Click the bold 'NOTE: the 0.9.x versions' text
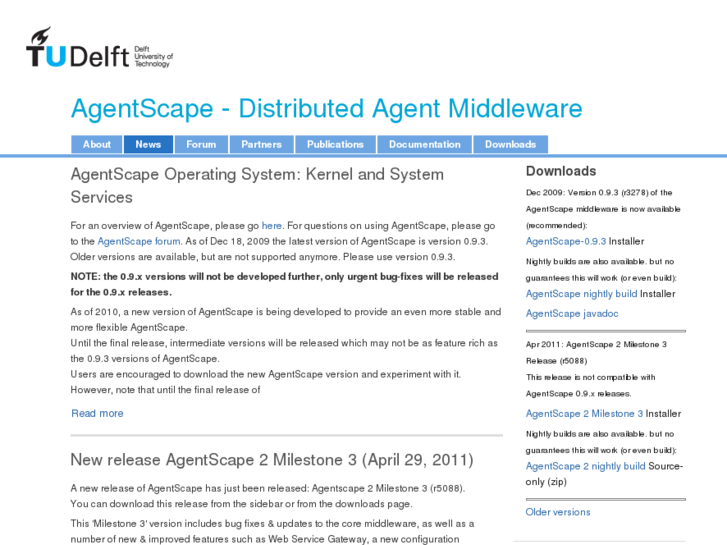Viewport: 727px width, 545px height. 284,284
